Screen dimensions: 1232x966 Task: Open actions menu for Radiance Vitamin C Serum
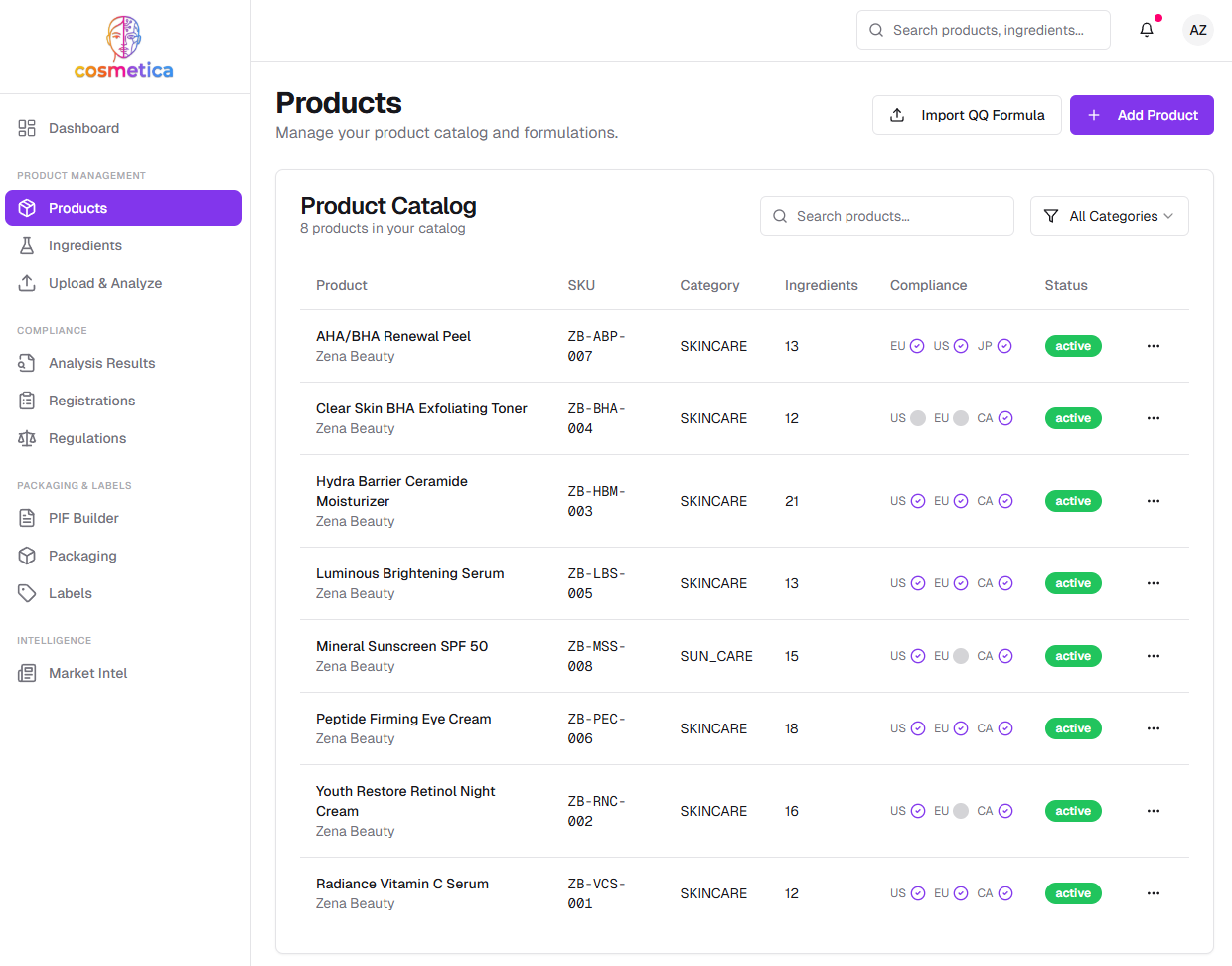tap(1153, 893)
